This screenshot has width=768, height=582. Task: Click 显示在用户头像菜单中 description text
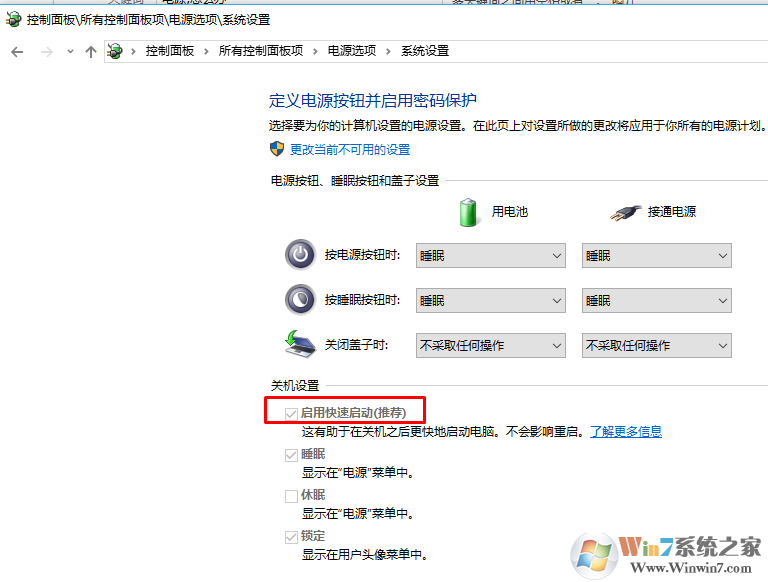(365, 555)
